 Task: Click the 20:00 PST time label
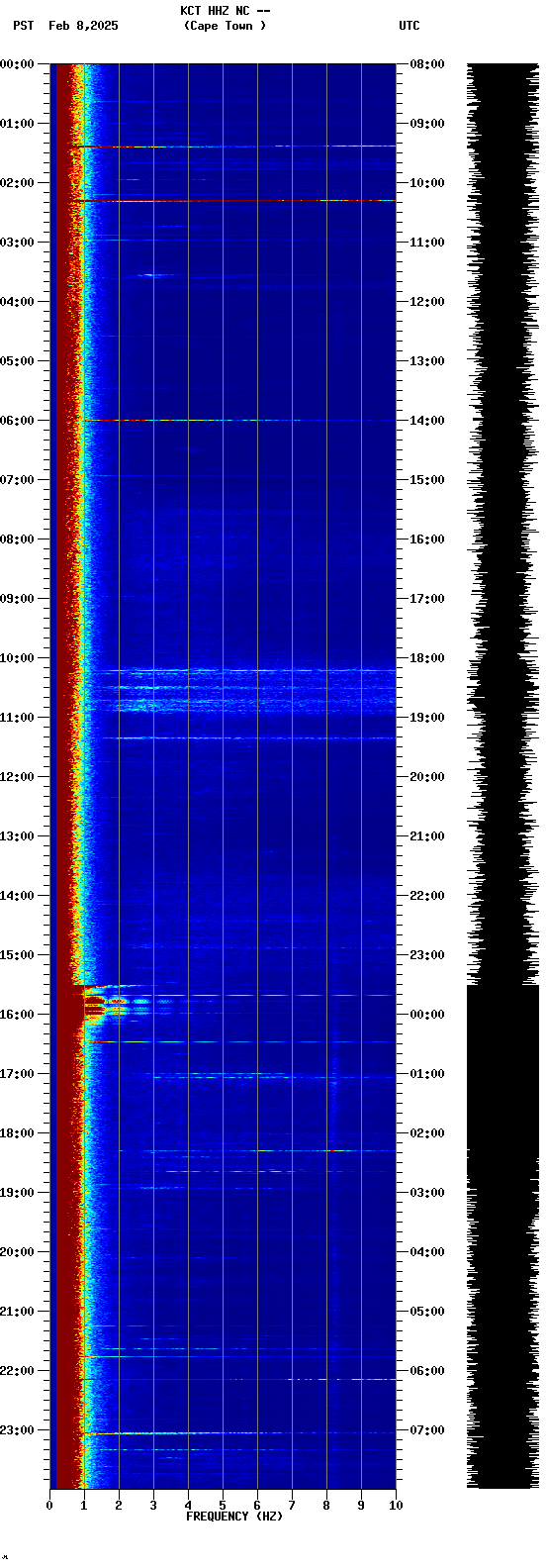click(18, 1252)
